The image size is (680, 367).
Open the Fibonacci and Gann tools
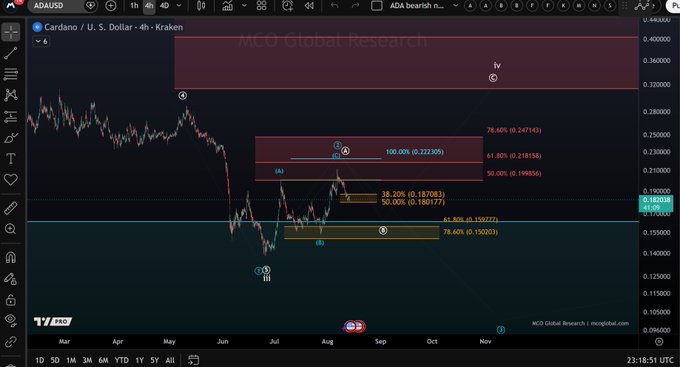point(11,74)
